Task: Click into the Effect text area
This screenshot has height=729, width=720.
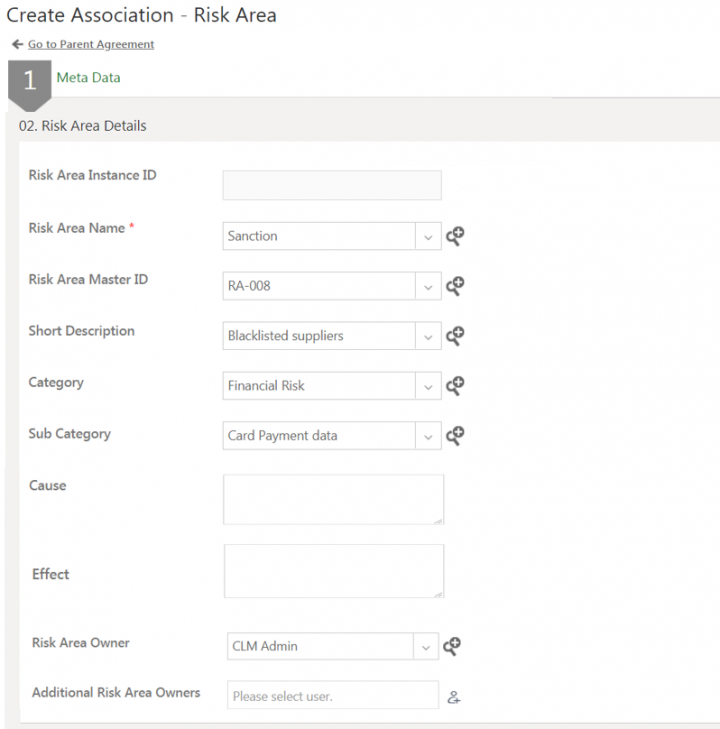Action: (x=333, y=571)
